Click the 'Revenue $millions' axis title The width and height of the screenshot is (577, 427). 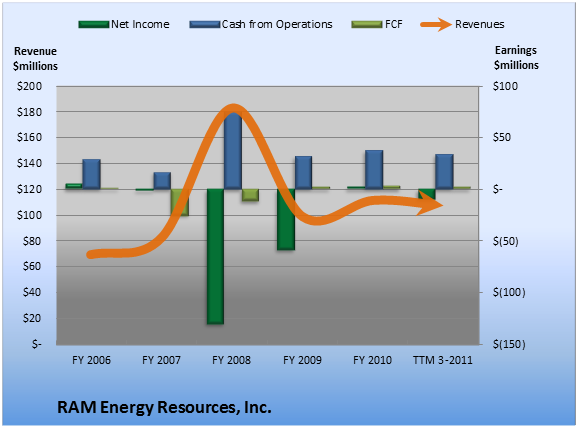[35, 59]
